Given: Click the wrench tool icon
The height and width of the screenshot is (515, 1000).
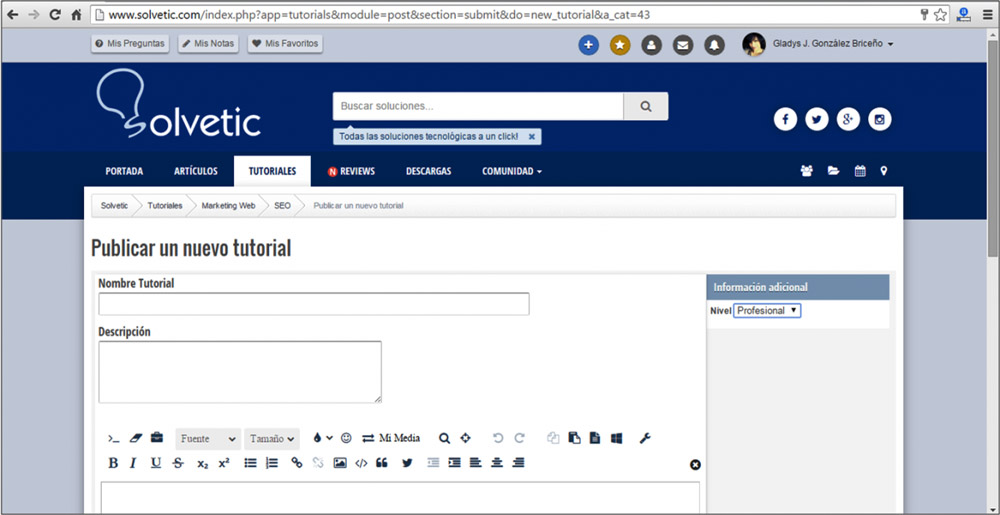Looking at the screenshot, I should (645, 438).
